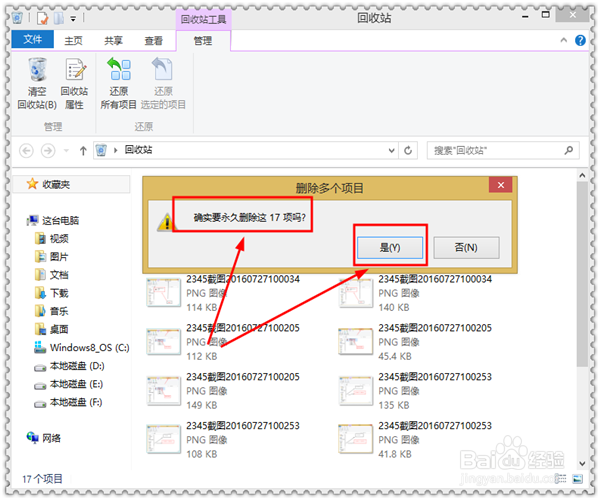
Task: Open the Downloads (下载) folder
Action: (51, 293)
